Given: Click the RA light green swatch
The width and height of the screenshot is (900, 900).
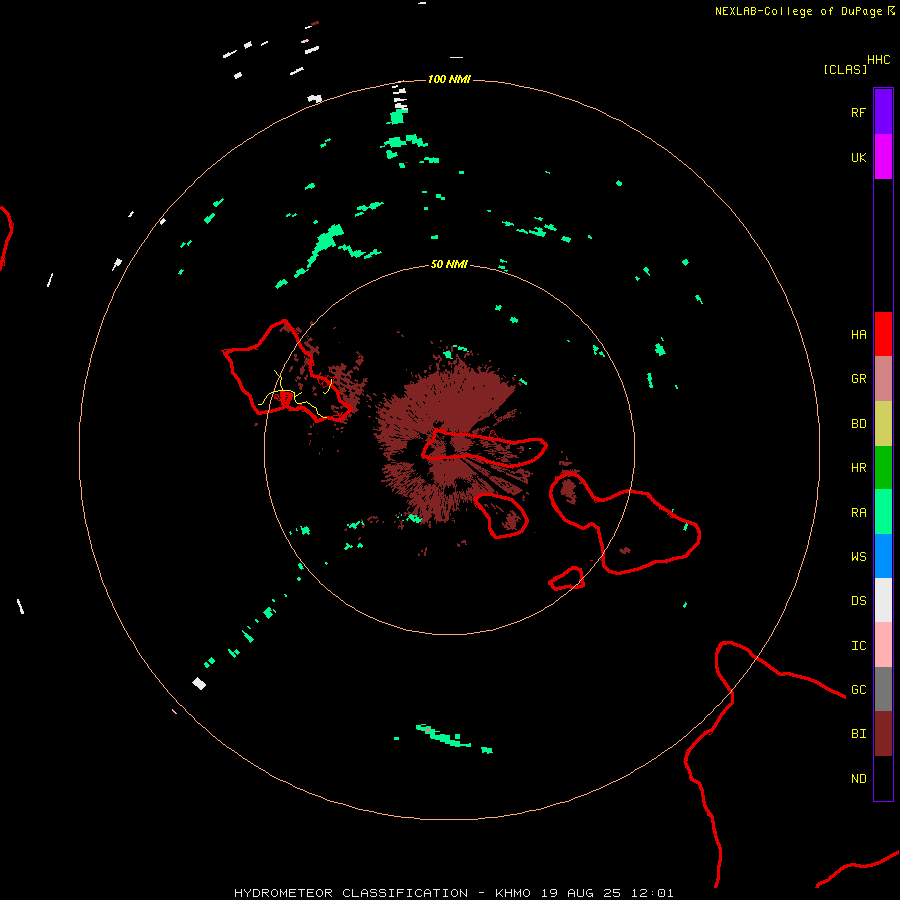Looking at the screenshot, I should [x=883, y=512].
